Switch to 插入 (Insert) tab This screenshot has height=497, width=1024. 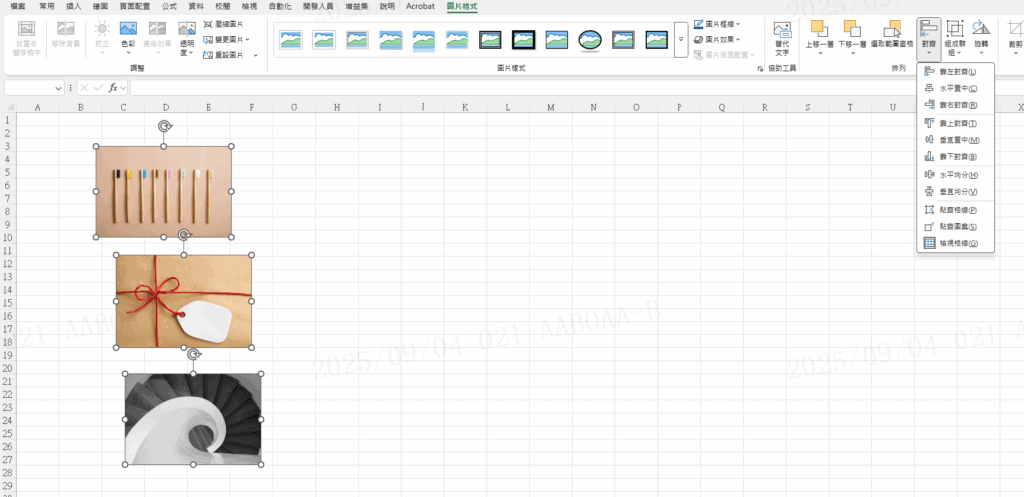point(74,7)
